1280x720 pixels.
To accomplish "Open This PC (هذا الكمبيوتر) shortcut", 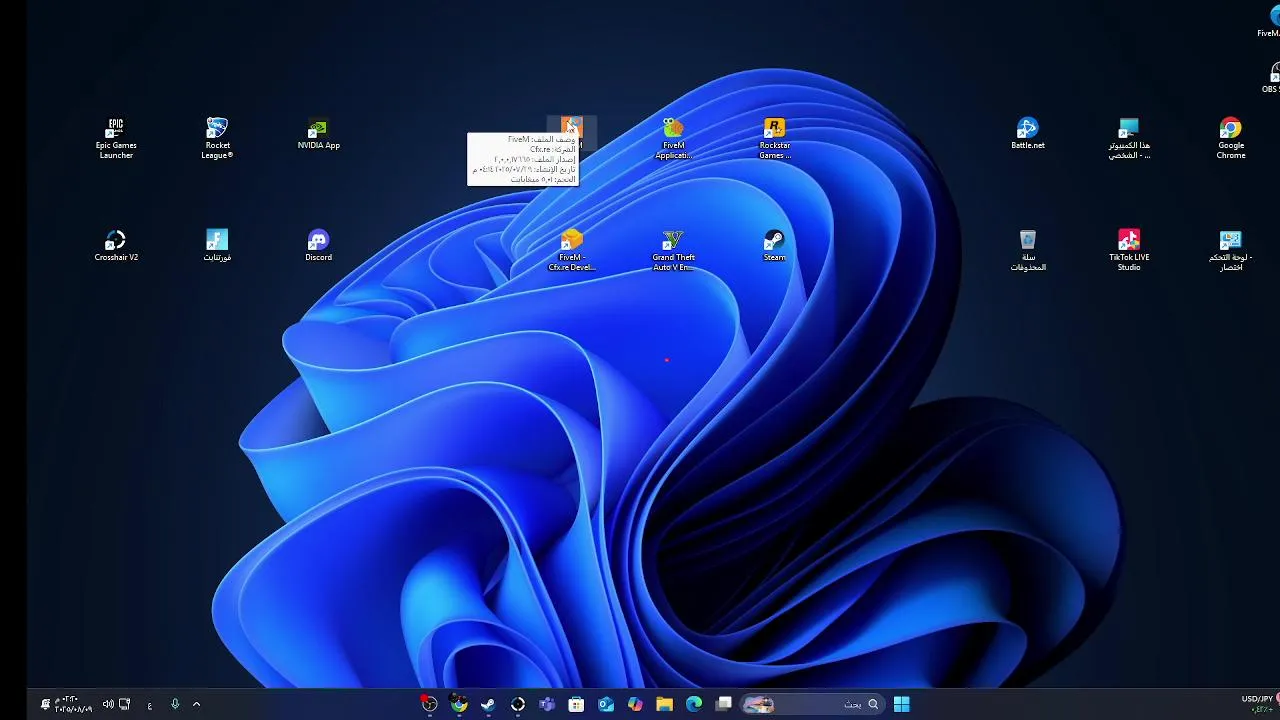I will point(1129,138).
